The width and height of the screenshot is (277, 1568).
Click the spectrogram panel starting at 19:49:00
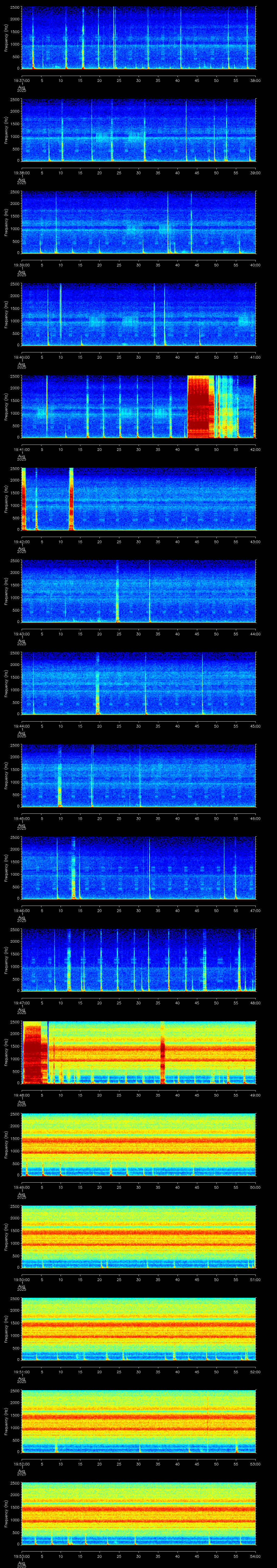pos(138,1144)
